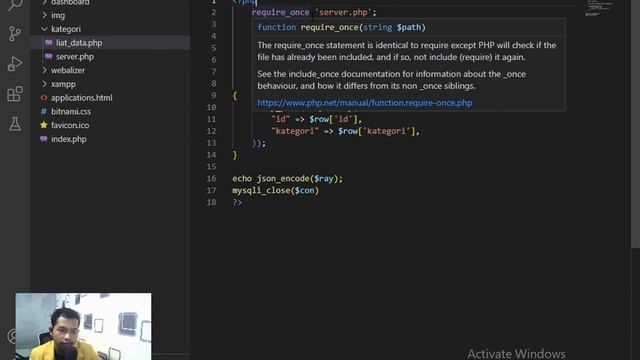640x360 pixels.
Task: Click the PHP icon beside index.php
Action: point(44,139)
